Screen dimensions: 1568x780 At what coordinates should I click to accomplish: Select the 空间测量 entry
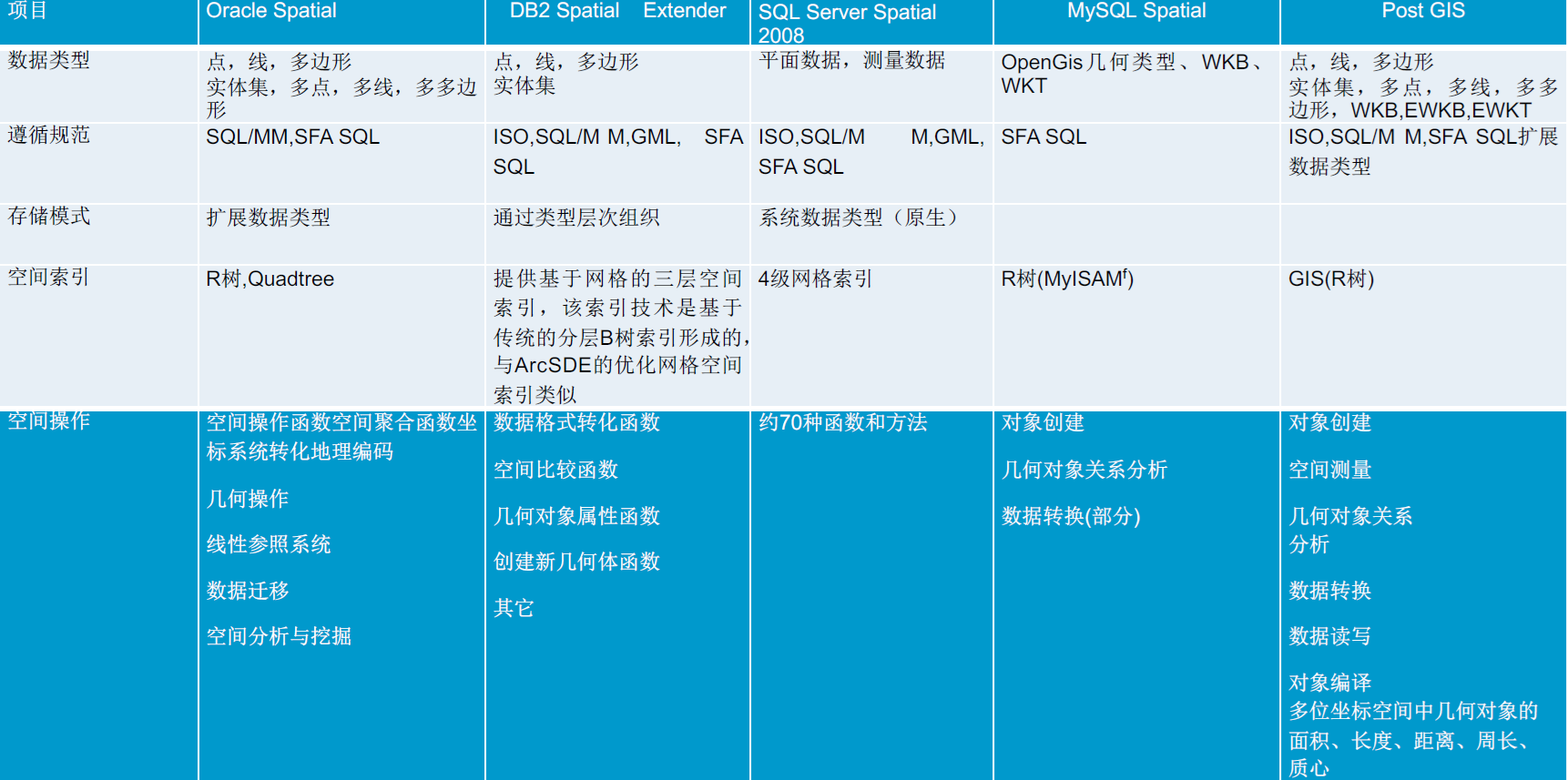(x=1330, y=470)
